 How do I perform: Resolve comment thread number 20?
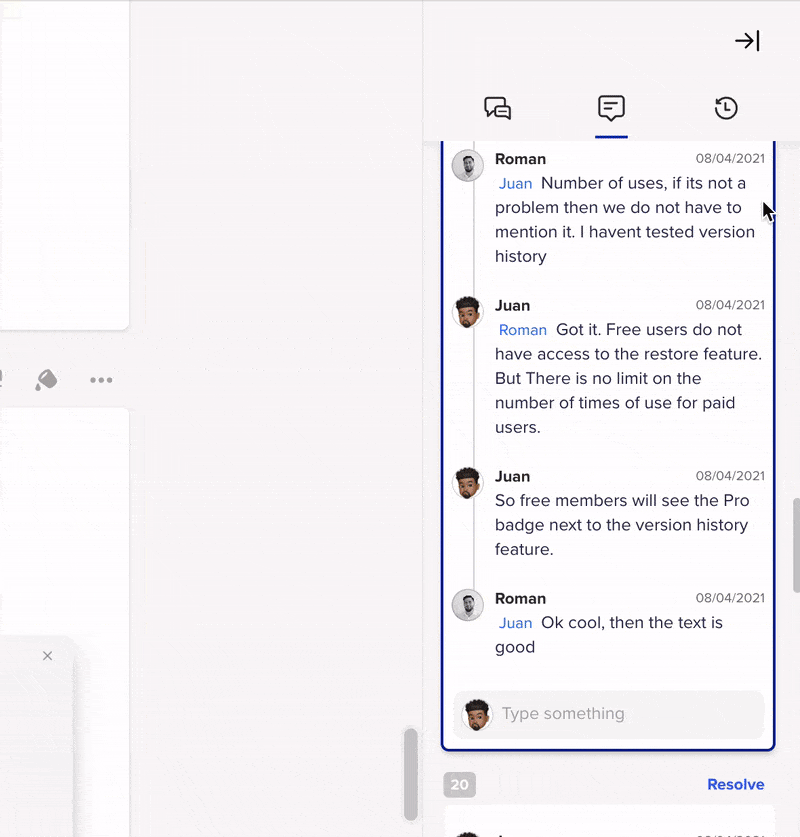(735, 785)
